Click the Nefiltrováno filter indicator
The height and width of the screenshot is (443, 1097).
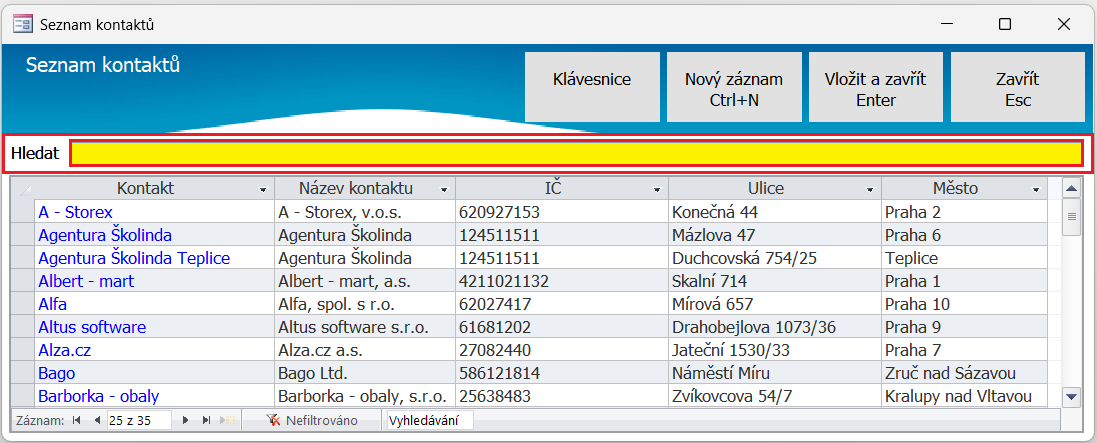pyautogui.click(x=312, y=420)
